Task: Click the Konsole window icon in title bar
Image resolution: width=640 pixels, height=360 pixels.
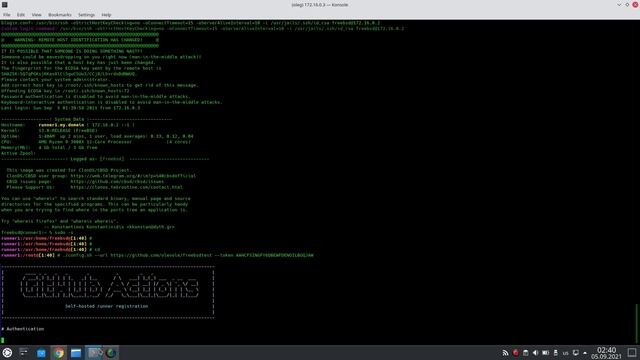Action: 4,4
